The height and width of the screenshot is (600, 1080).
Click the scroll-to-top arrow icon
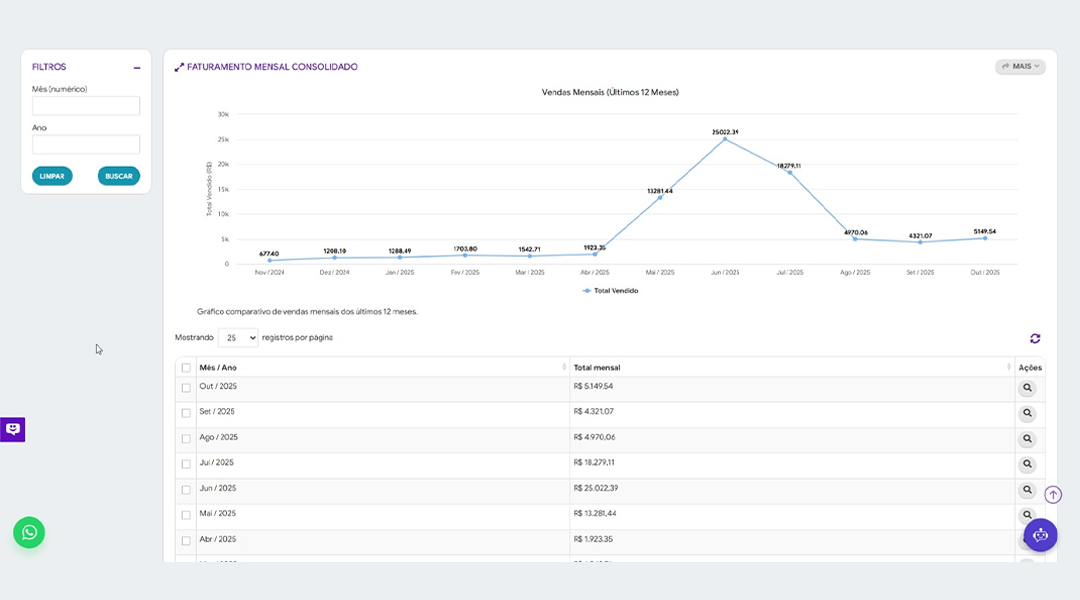coord(1053,495)
